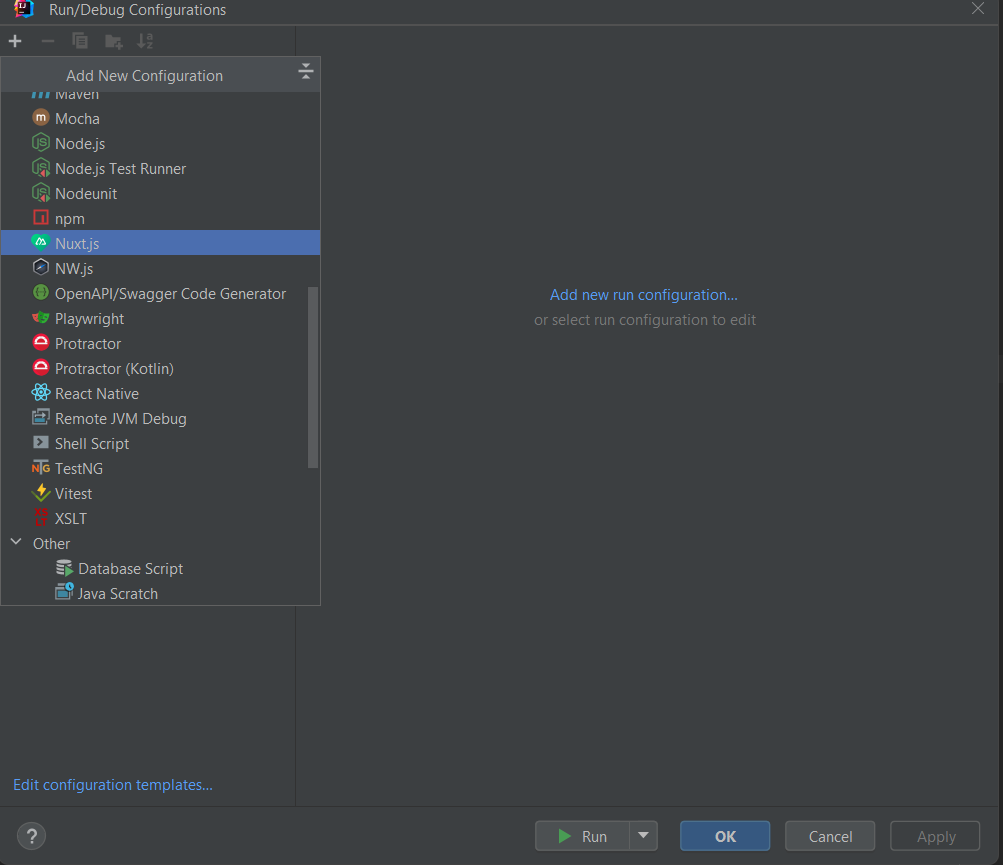
Task: Select OpenAPI/Swagger Code Generator text entry
Action: point(170,294)
